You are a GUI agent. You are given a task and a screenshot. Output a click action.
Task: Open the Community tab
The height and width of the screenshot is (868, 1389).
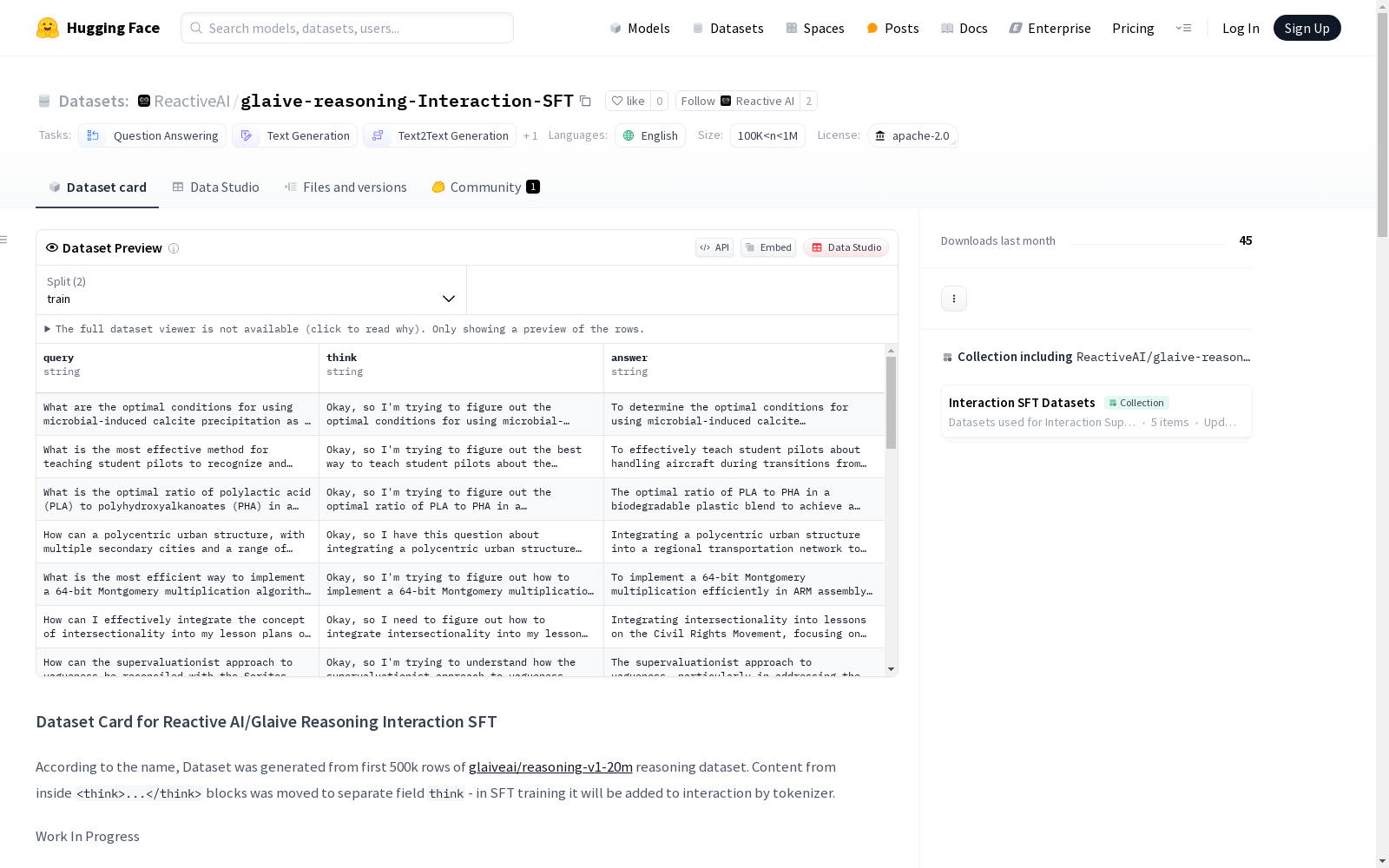tap(486, 187)
